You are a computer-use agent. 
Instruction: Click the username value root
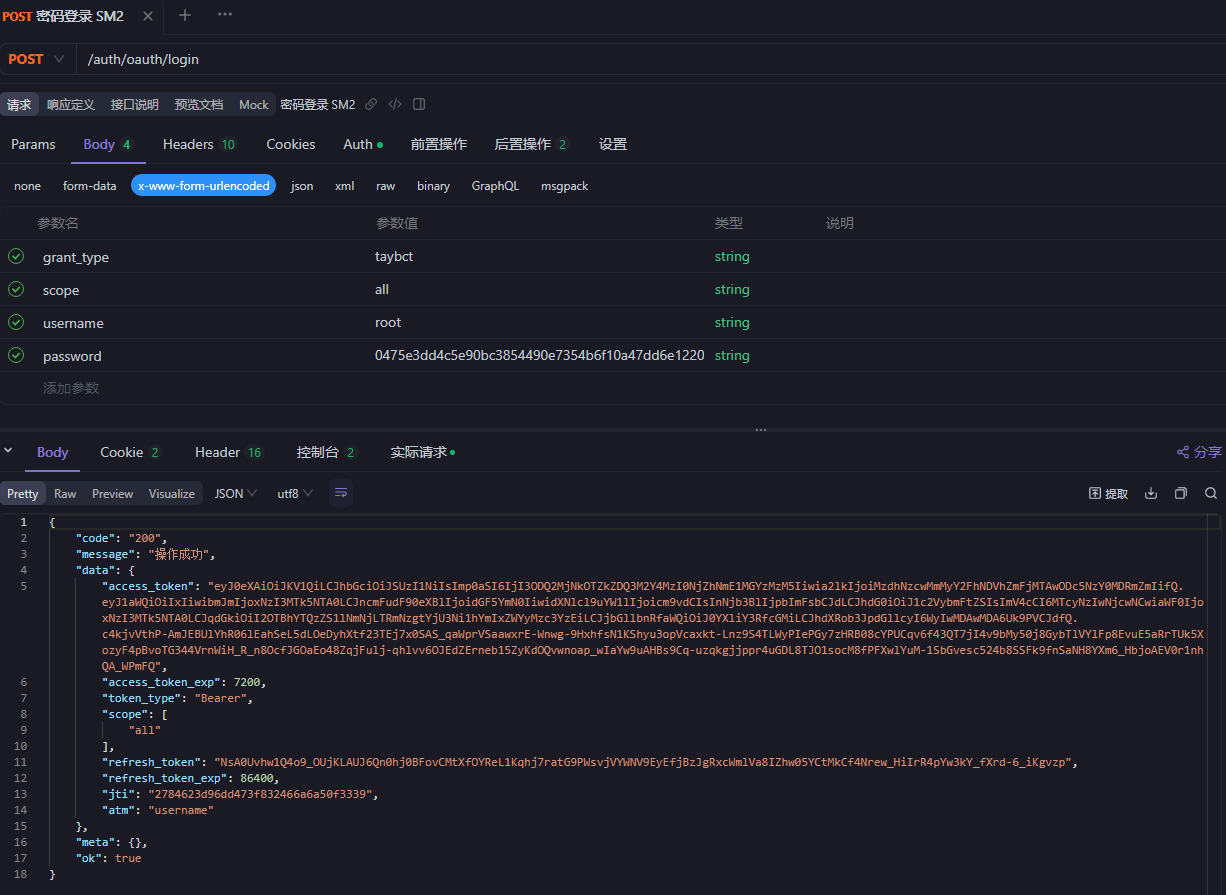click(388, 322)
